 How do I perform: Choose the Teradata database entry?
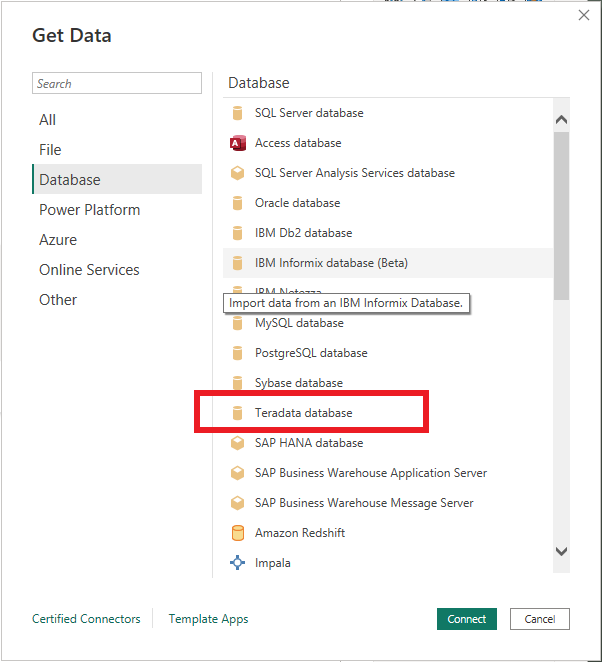(388, 413)
